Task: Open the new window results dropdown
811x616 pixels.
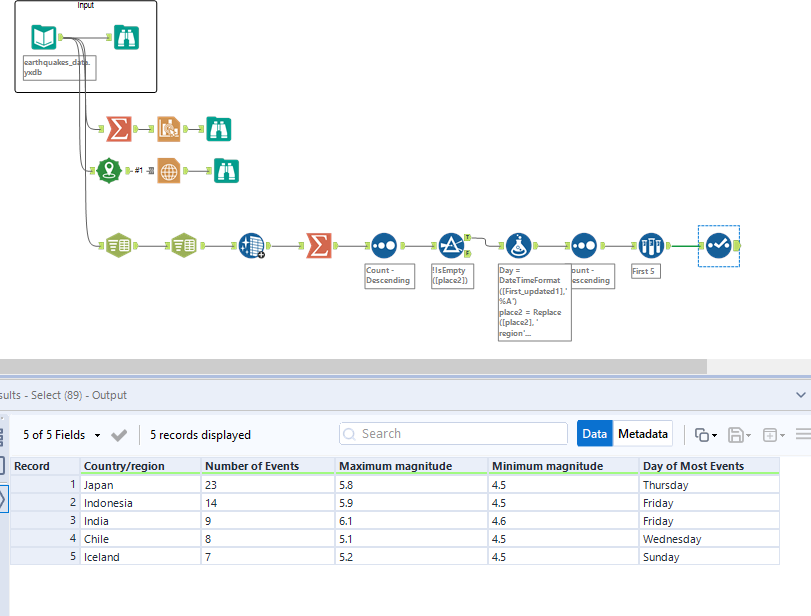Action: pos(774,435)
